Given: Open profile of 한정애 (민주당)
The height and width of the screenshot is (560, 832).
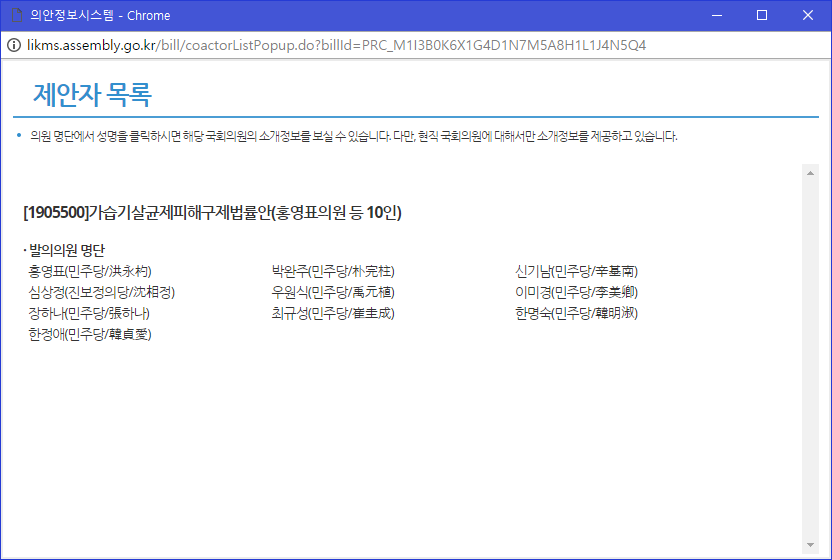Looking at the screenshot, I should click(90, 334).
